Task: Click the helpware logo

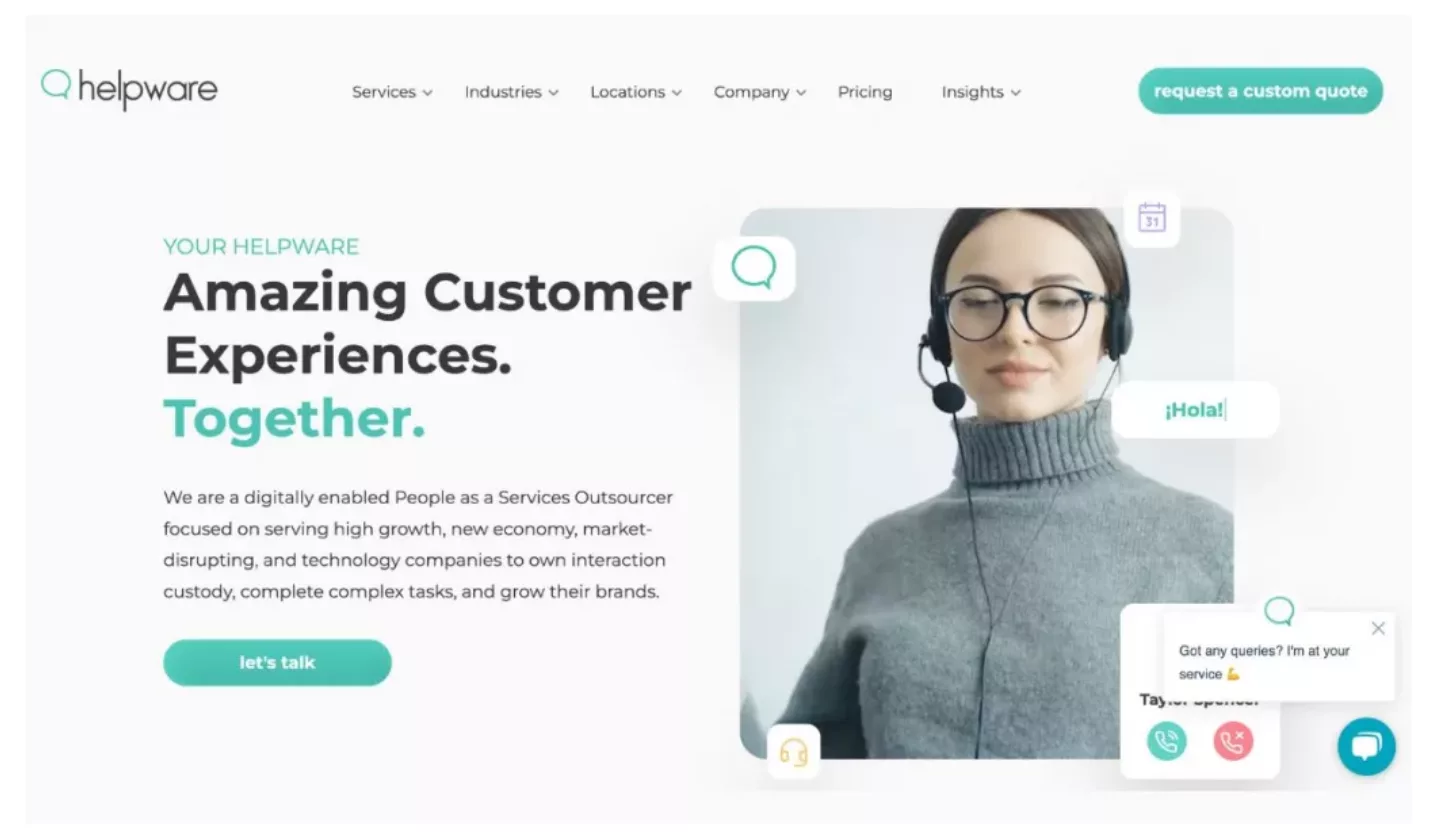Action: tap(129, 88)
